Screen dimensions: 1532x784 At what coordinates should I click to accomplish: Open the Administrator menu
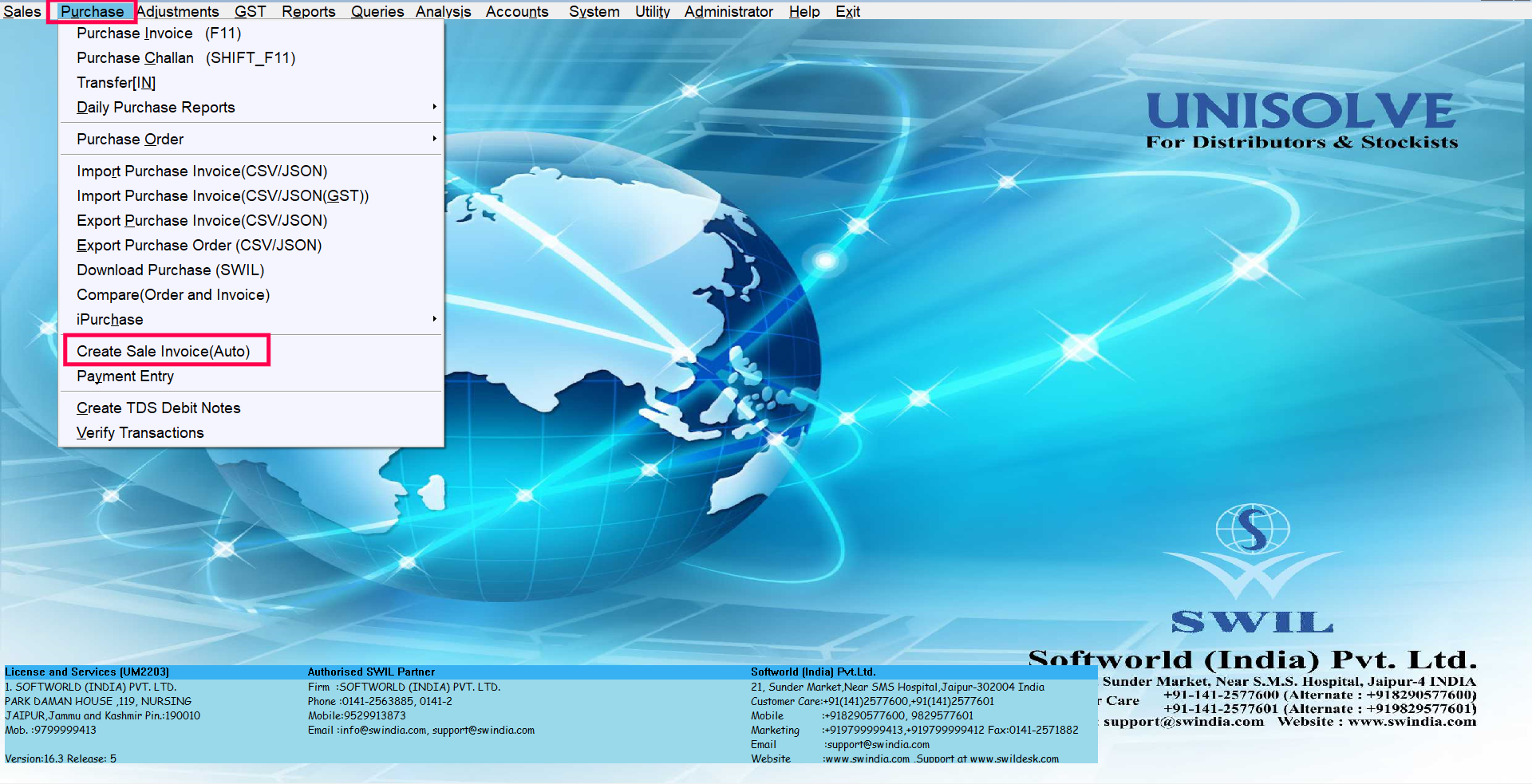tap(728, 11)
